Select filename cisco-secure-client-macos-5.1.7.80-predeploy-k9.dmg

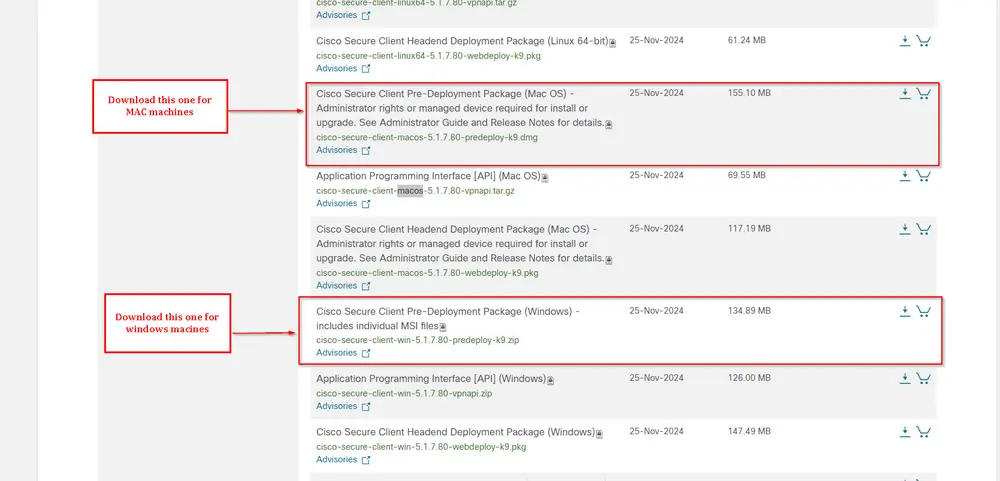(x=427, y=137)
